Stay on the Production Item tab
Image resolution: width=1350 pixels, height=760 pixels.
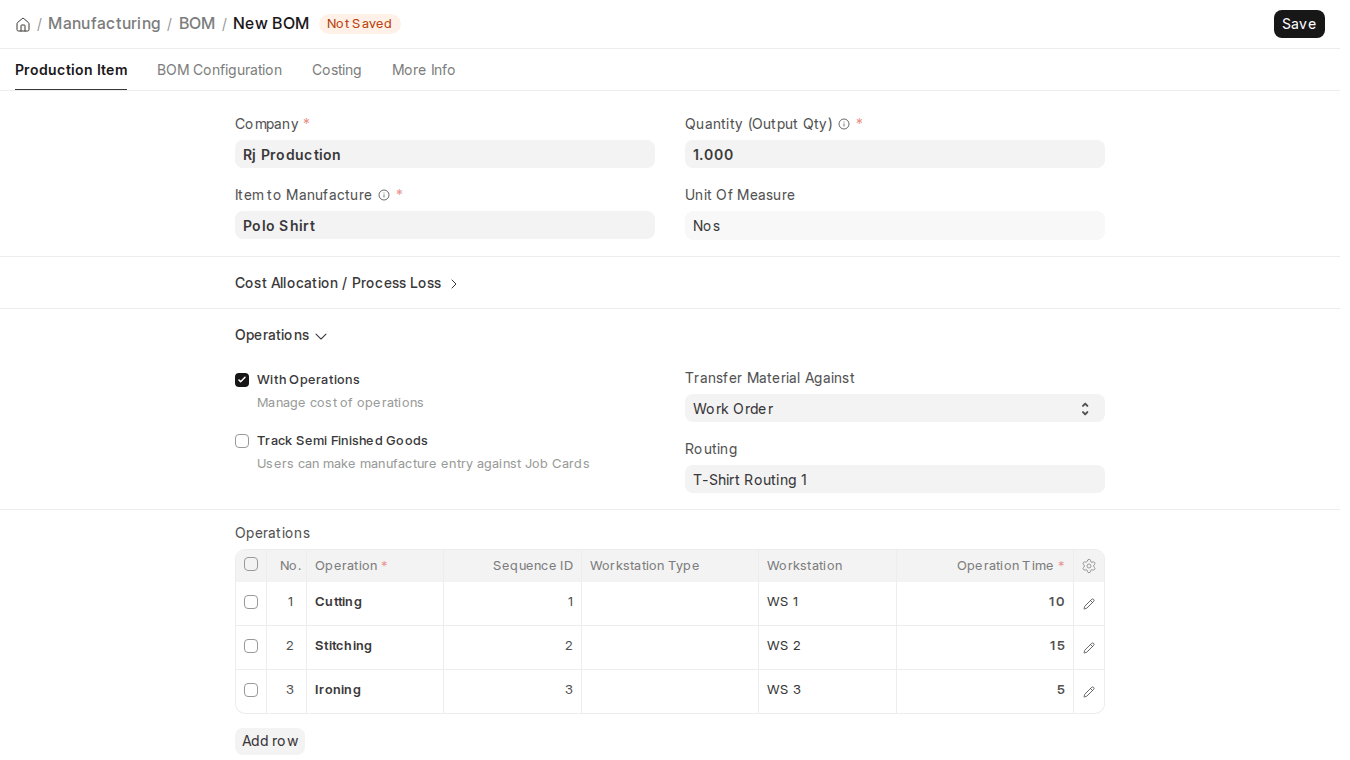71,70
